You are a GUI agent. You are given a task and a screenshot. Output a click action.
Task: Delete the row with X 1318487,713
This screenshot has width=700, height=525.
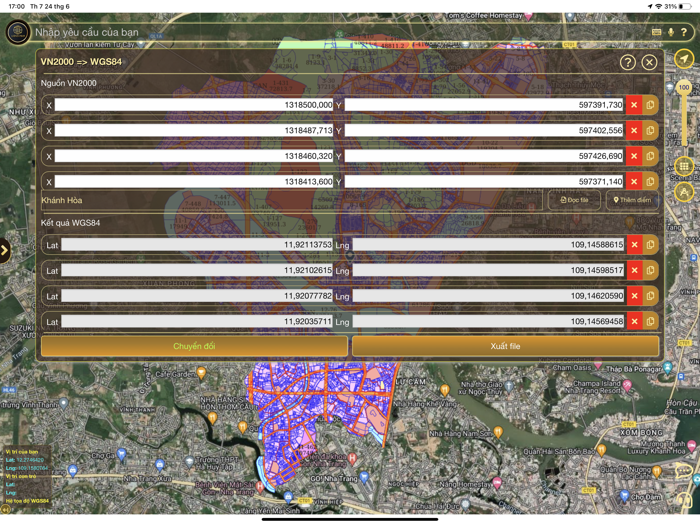coord(634,130)
